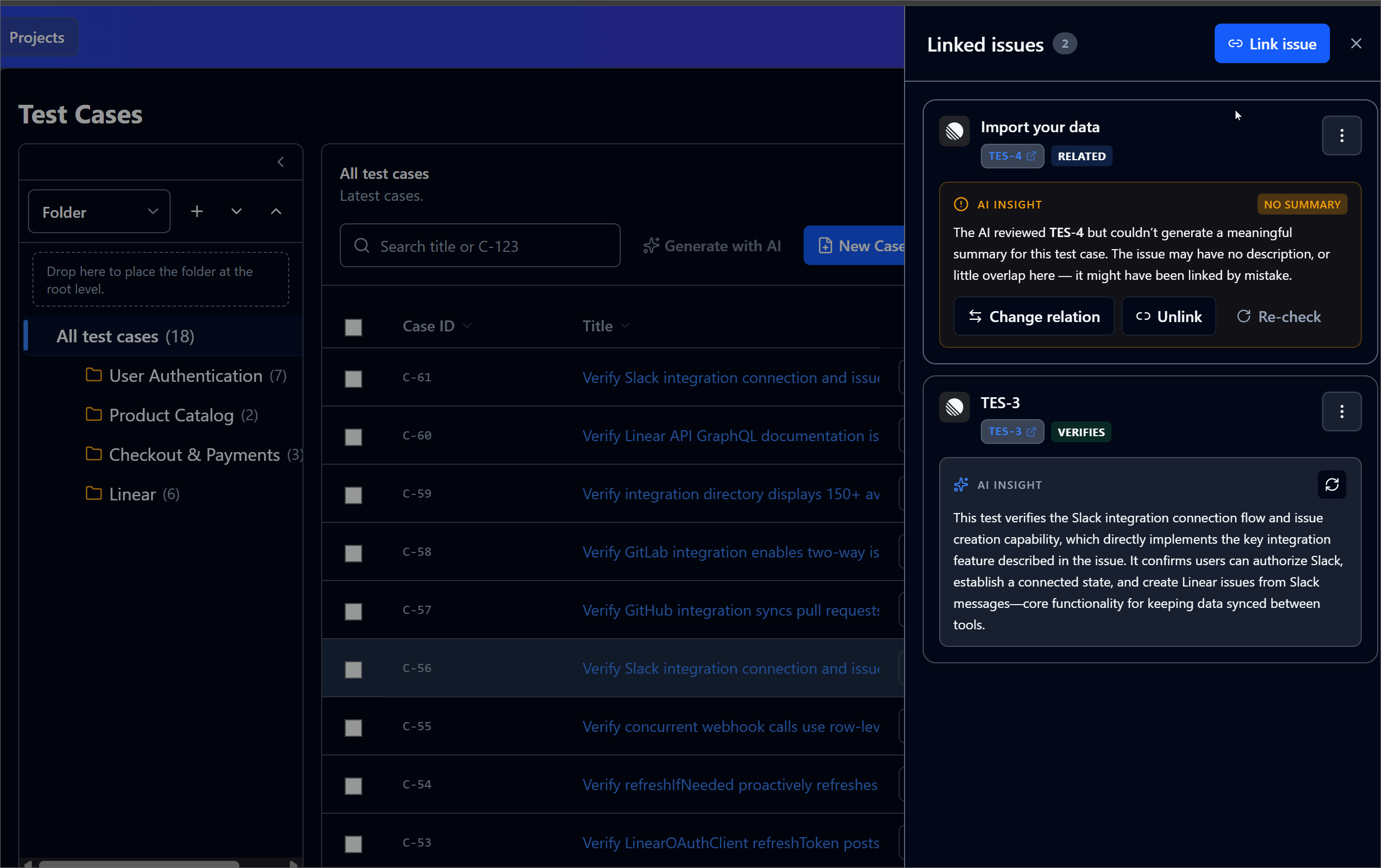Open the Projects tab
Screen dimensions: 1381x868
point(37,37)
